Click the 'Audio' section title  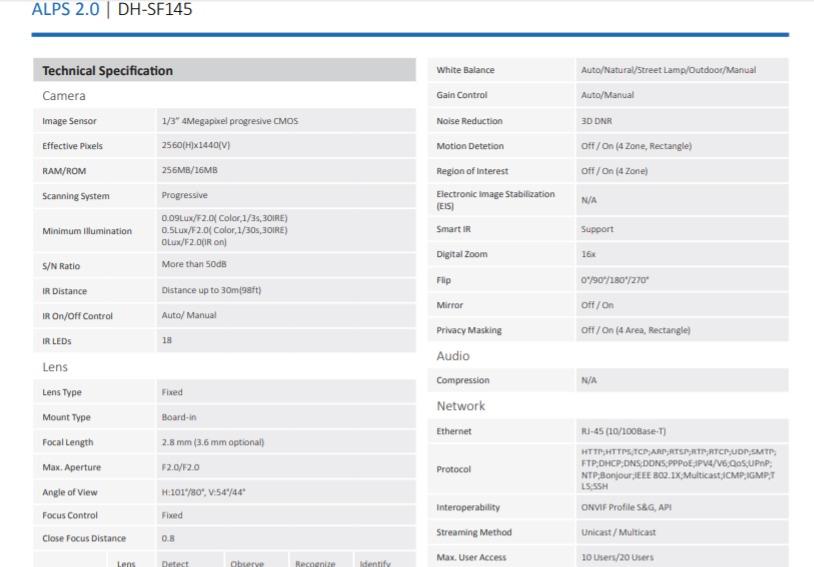[x=453, y=356]
